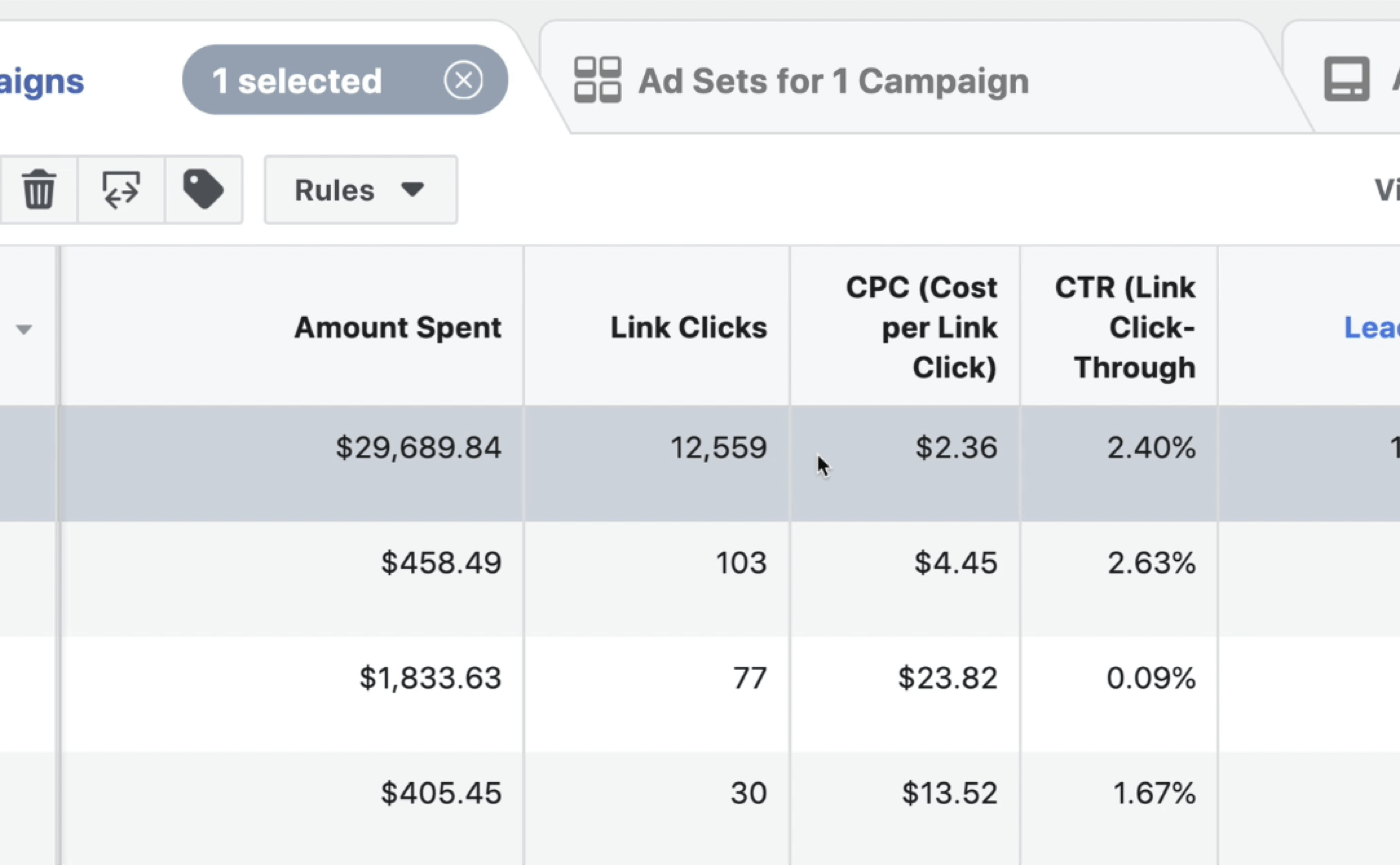Deselect campaigns via the '1 selected' X
This screenshot has width=1400, height=865.
click(x=463, y=80)
